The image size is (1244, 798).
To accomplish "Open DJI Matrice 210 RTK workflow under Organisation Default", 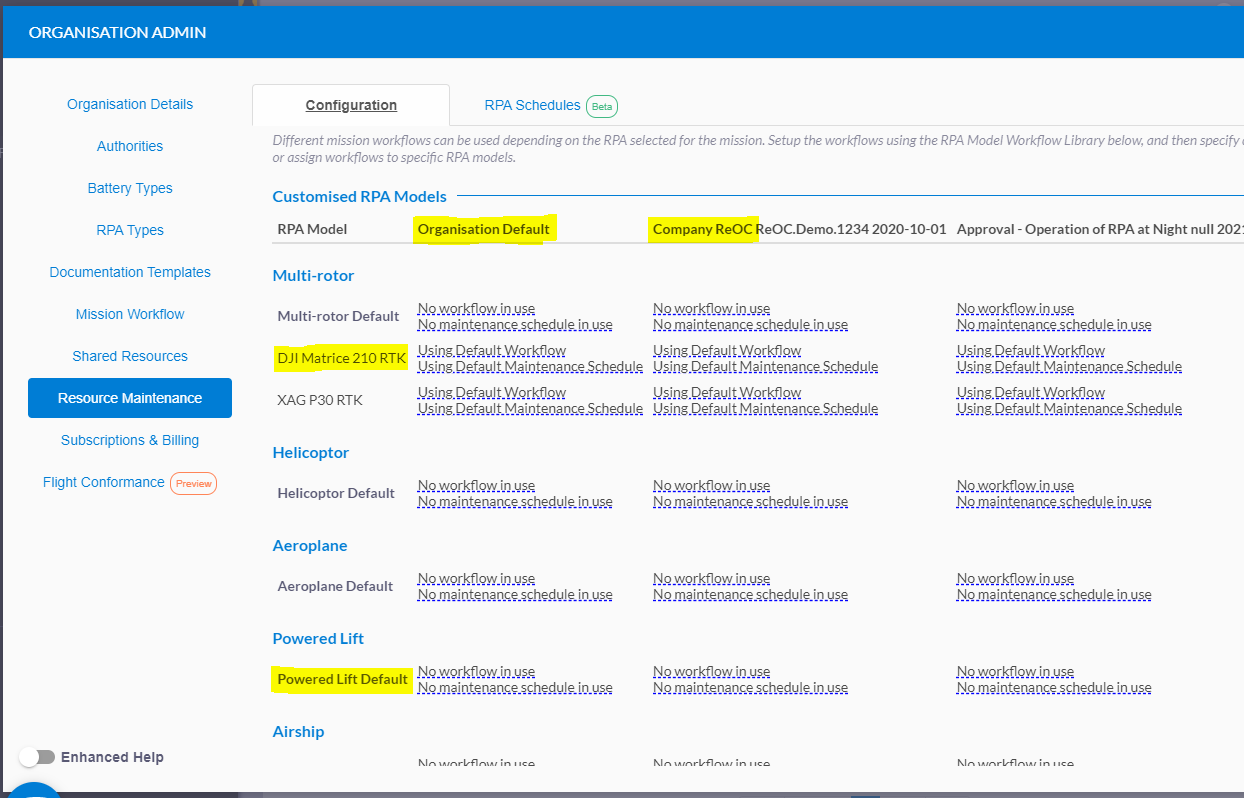I will pos(492,350).
